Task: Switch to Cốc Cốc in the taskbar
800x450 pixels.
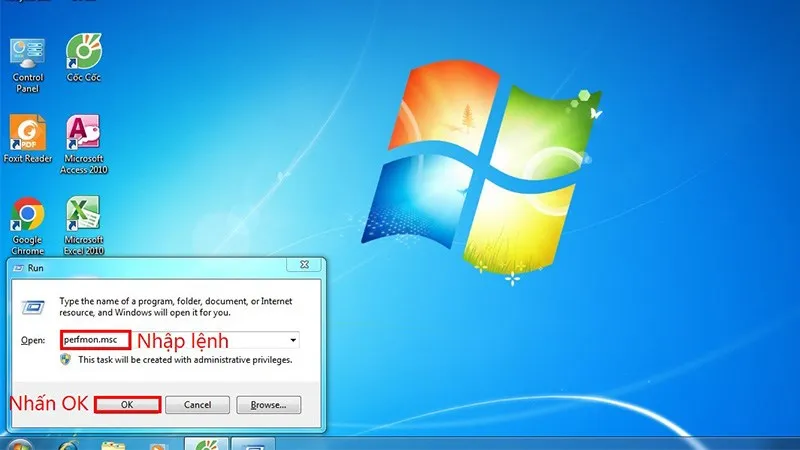Action: (x=207, y=443)
